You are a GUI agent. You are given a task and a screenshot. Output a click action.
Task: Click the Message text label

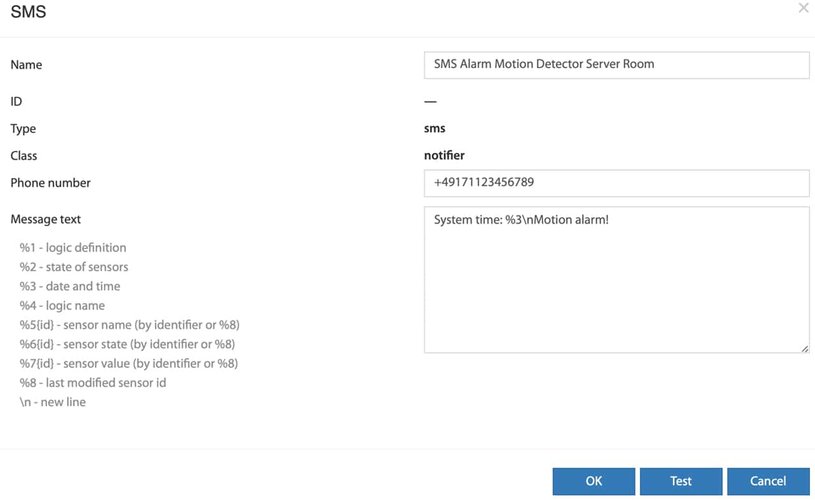click(x=46, y=219)
